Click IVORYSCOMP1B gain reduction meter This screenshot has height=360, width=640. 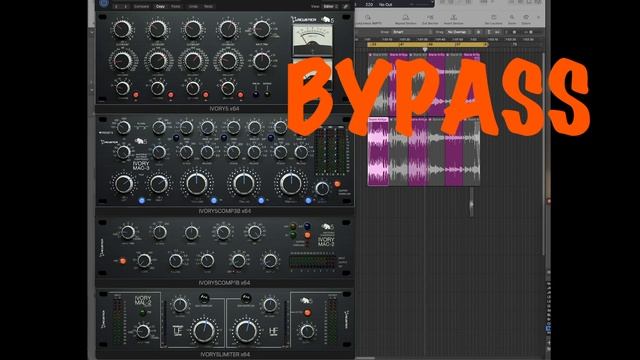[x=313, y=262]
